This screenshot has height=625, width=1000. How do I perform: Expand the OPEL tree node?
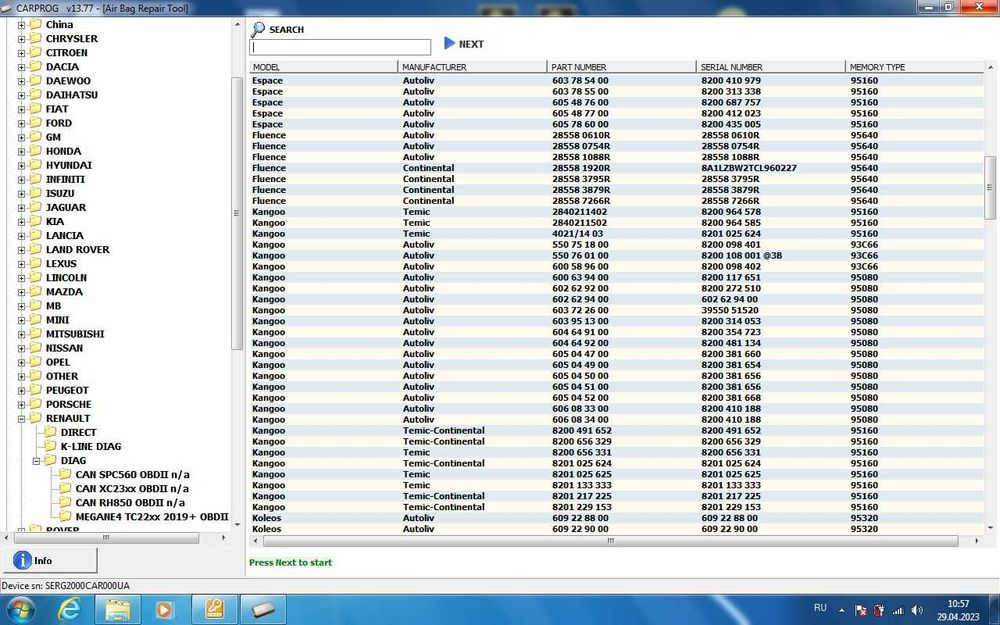click(x=21, y=362)
